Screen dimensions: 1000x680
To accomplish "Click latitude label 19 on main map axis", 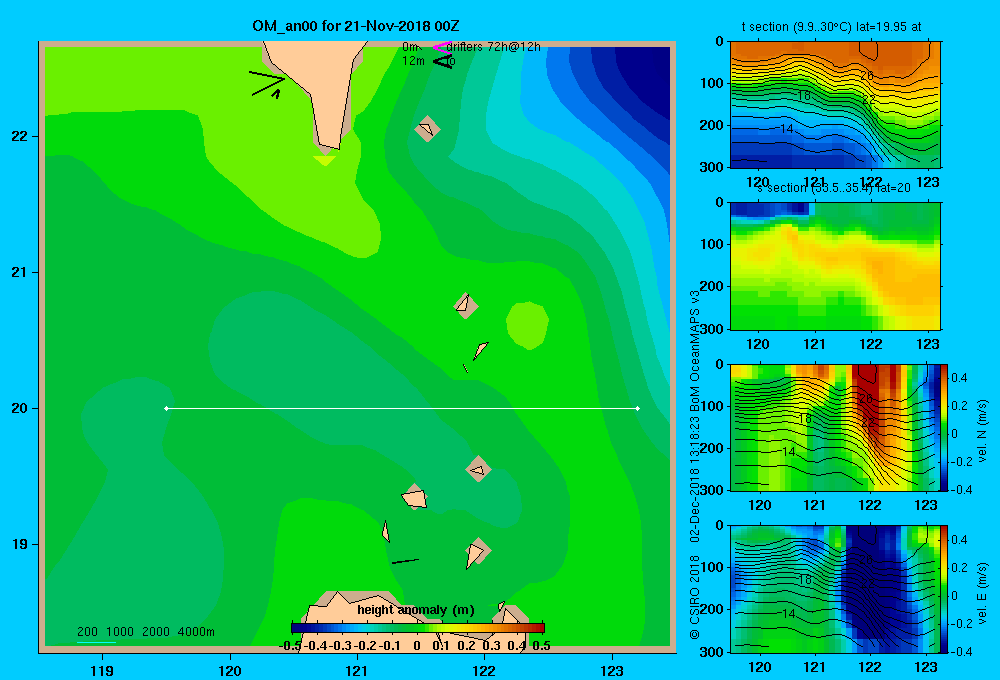I will click(x=19, y=544).
